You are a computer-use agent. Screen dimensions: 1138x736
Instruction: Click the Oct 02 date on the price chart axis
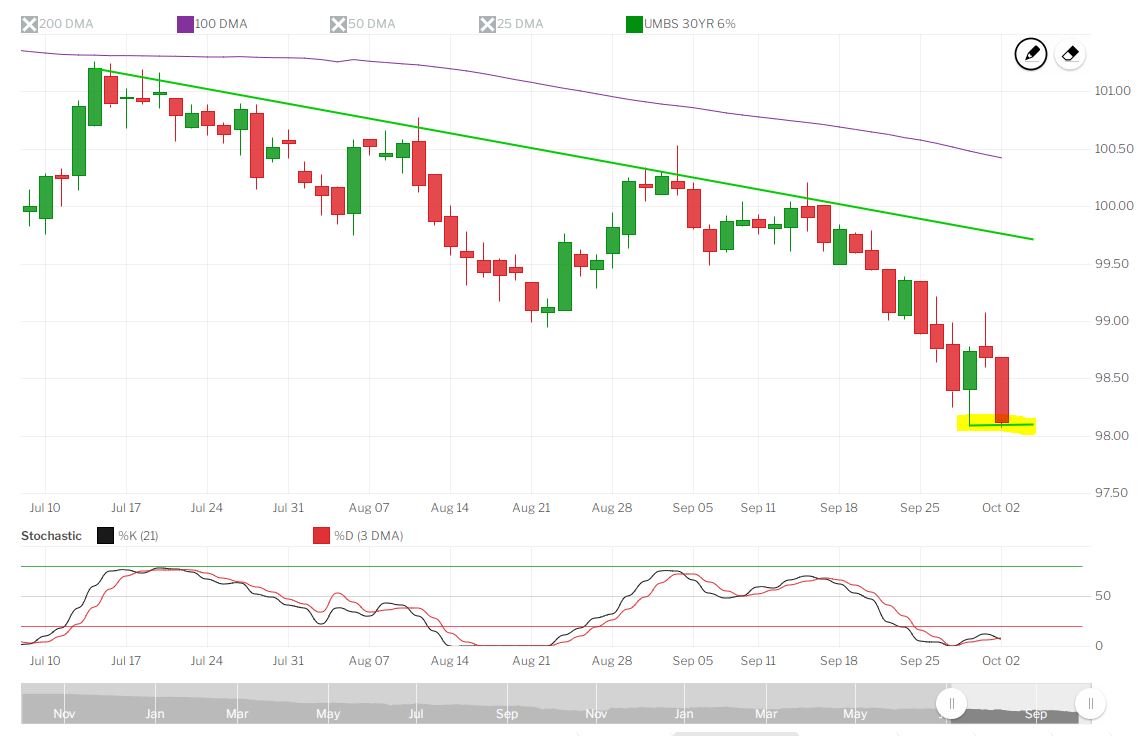[1001, 508]
